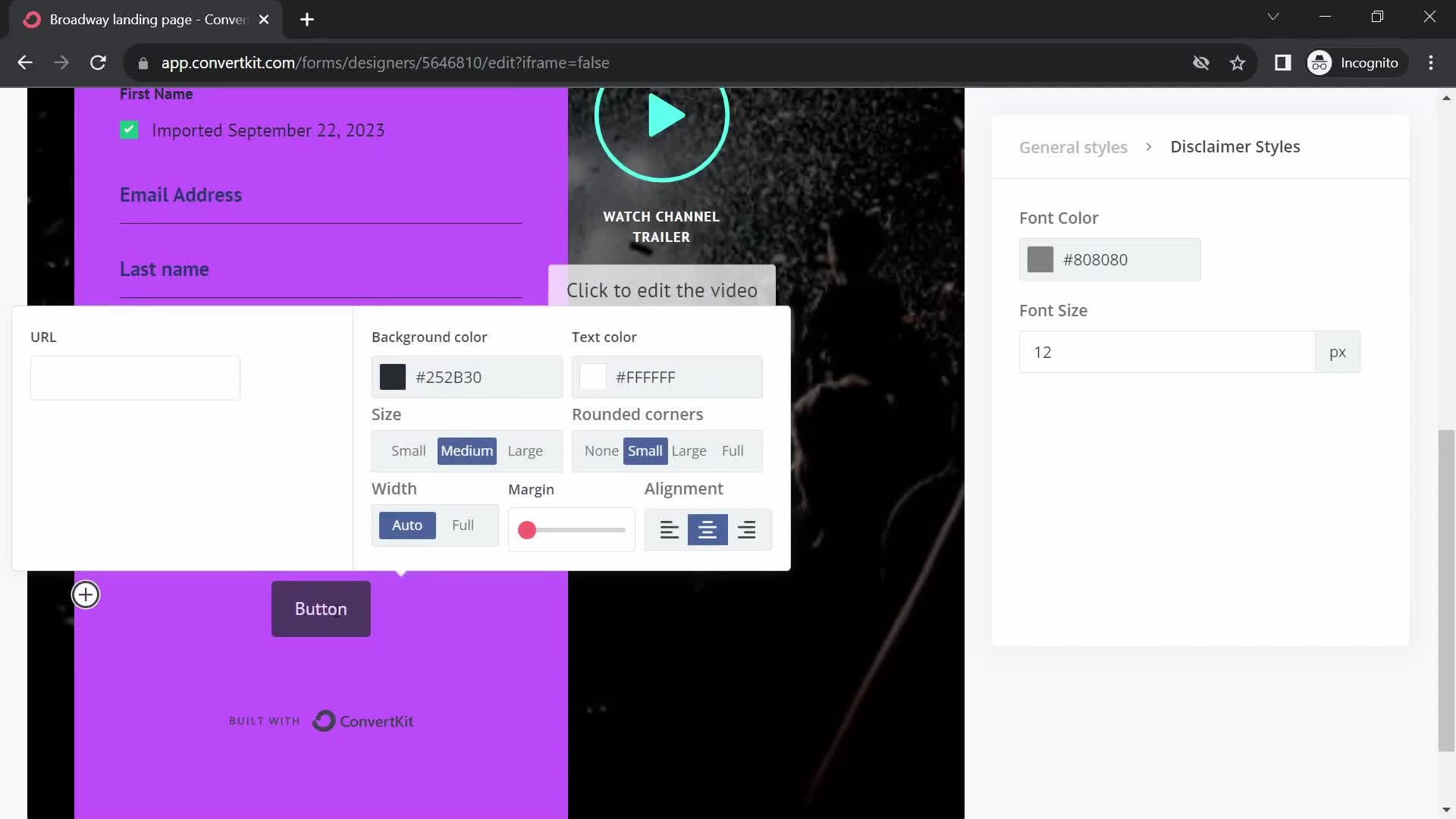
Task: Open the tab search dropdown arrow
Action: click(x=1273, y=17)
